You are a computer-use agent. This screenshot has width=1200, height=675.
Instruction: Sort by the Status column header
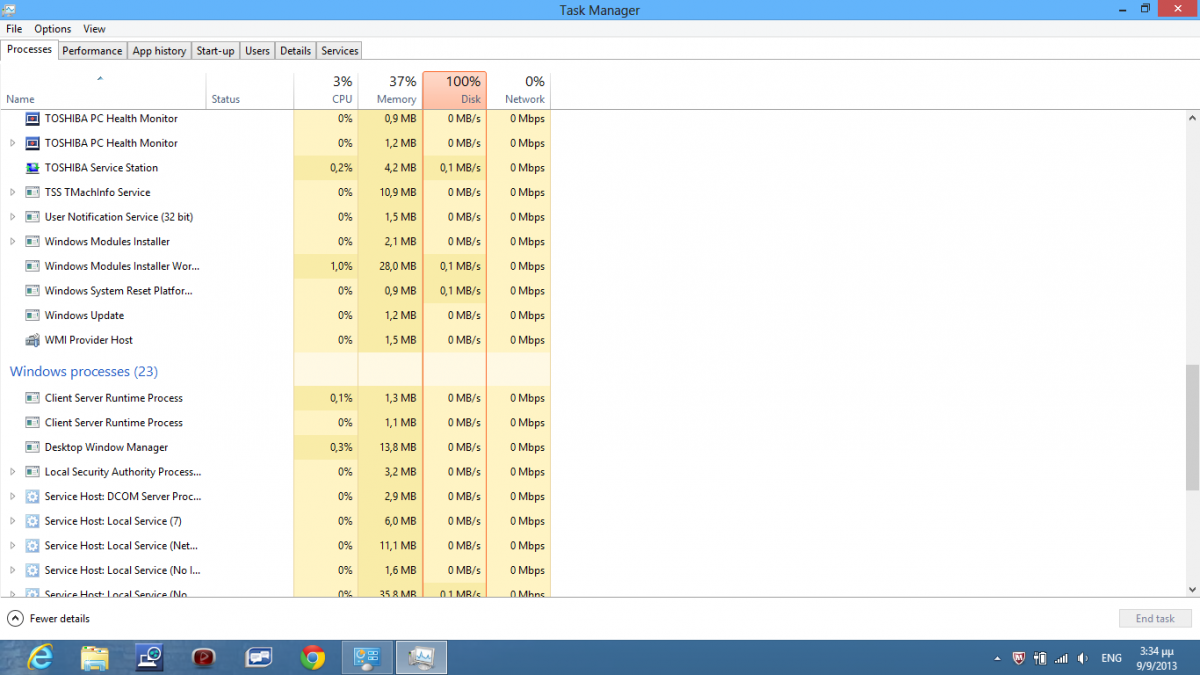tap(250, 90)
